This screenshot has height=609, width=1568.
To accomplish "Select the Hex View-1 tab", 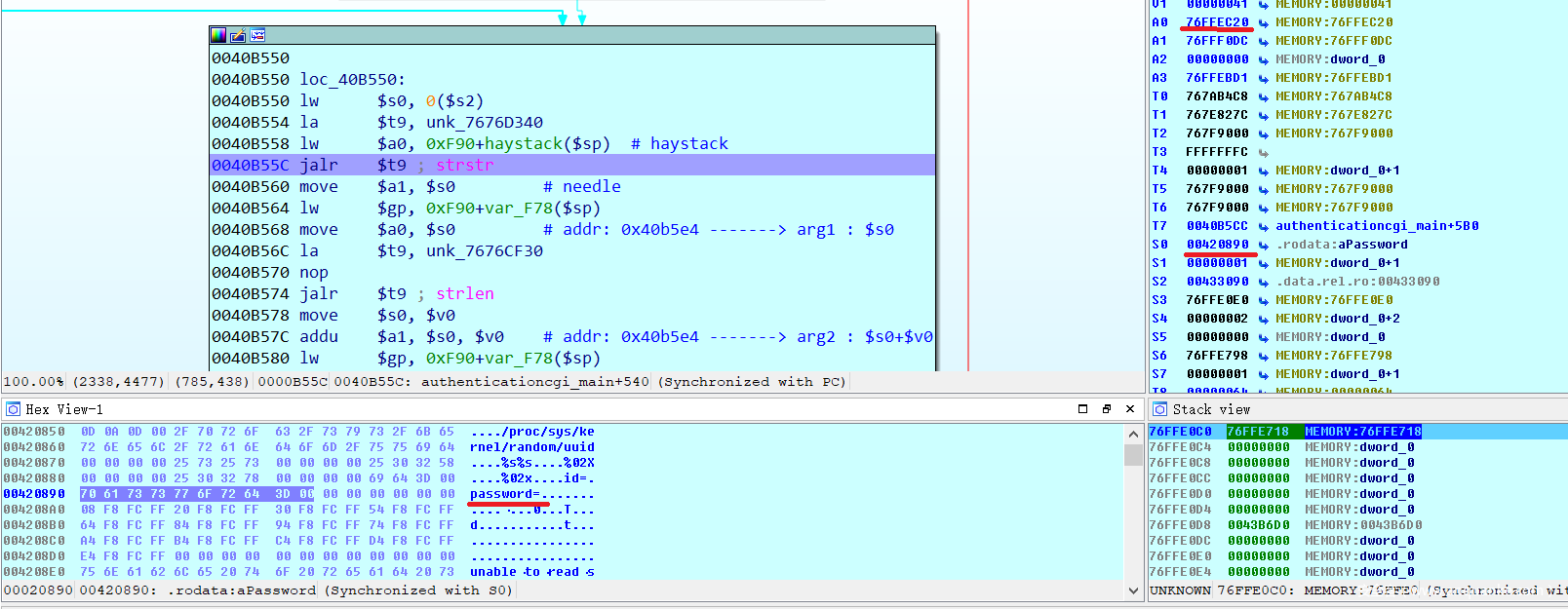I will pos(64,409).
